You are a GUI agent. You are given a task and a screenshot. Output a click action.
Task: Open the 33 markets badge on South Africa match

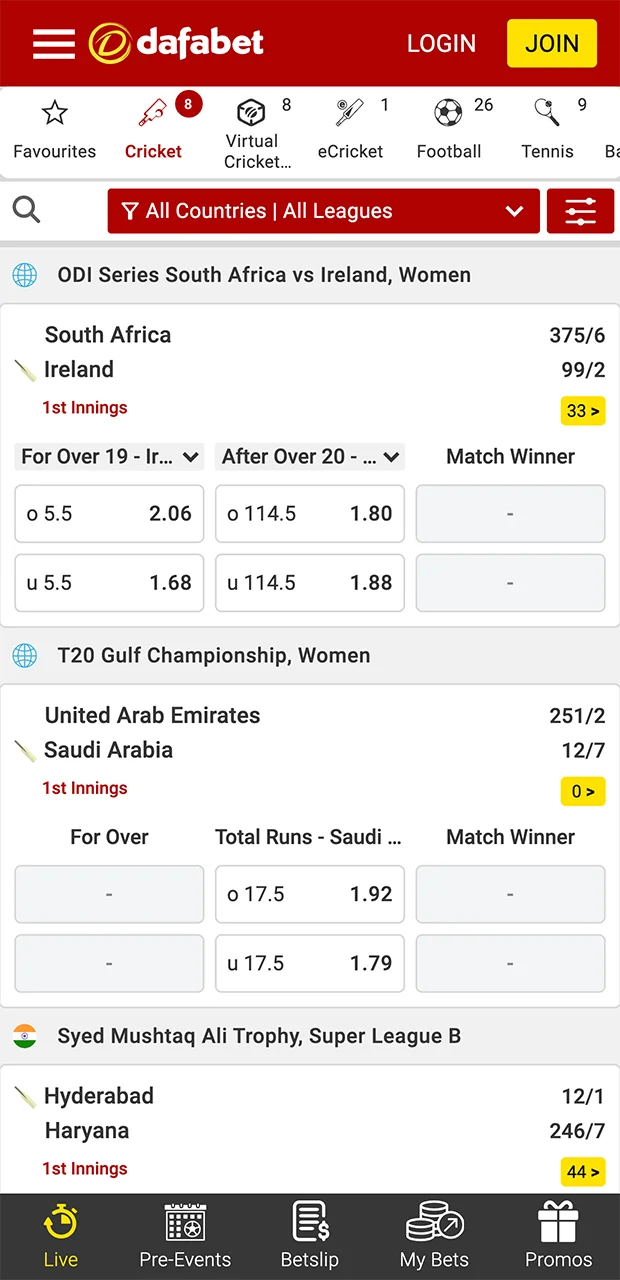583,410
